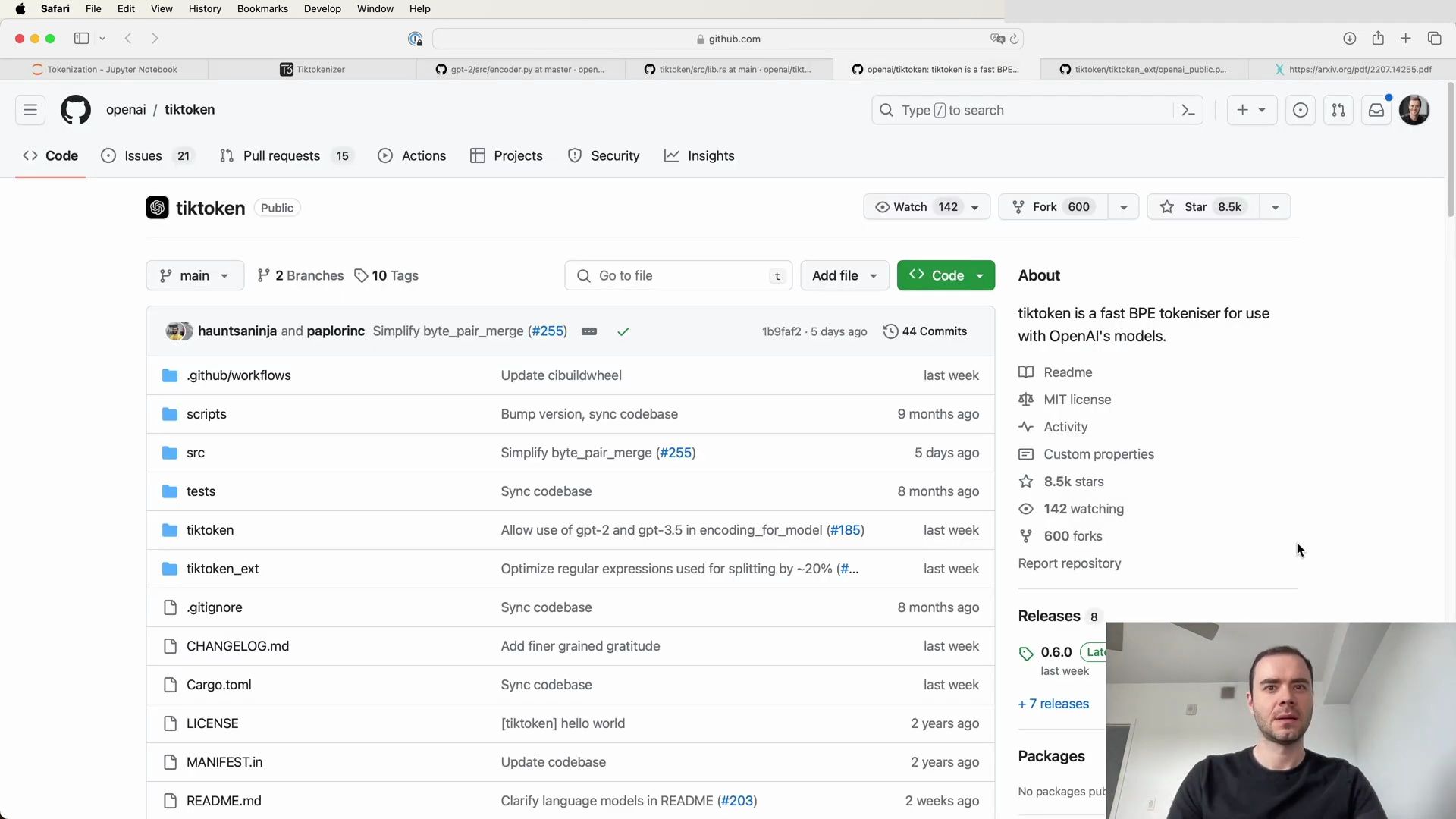Open the Security tab
The width and height of the screenshot is (1456, 819).
604,155
